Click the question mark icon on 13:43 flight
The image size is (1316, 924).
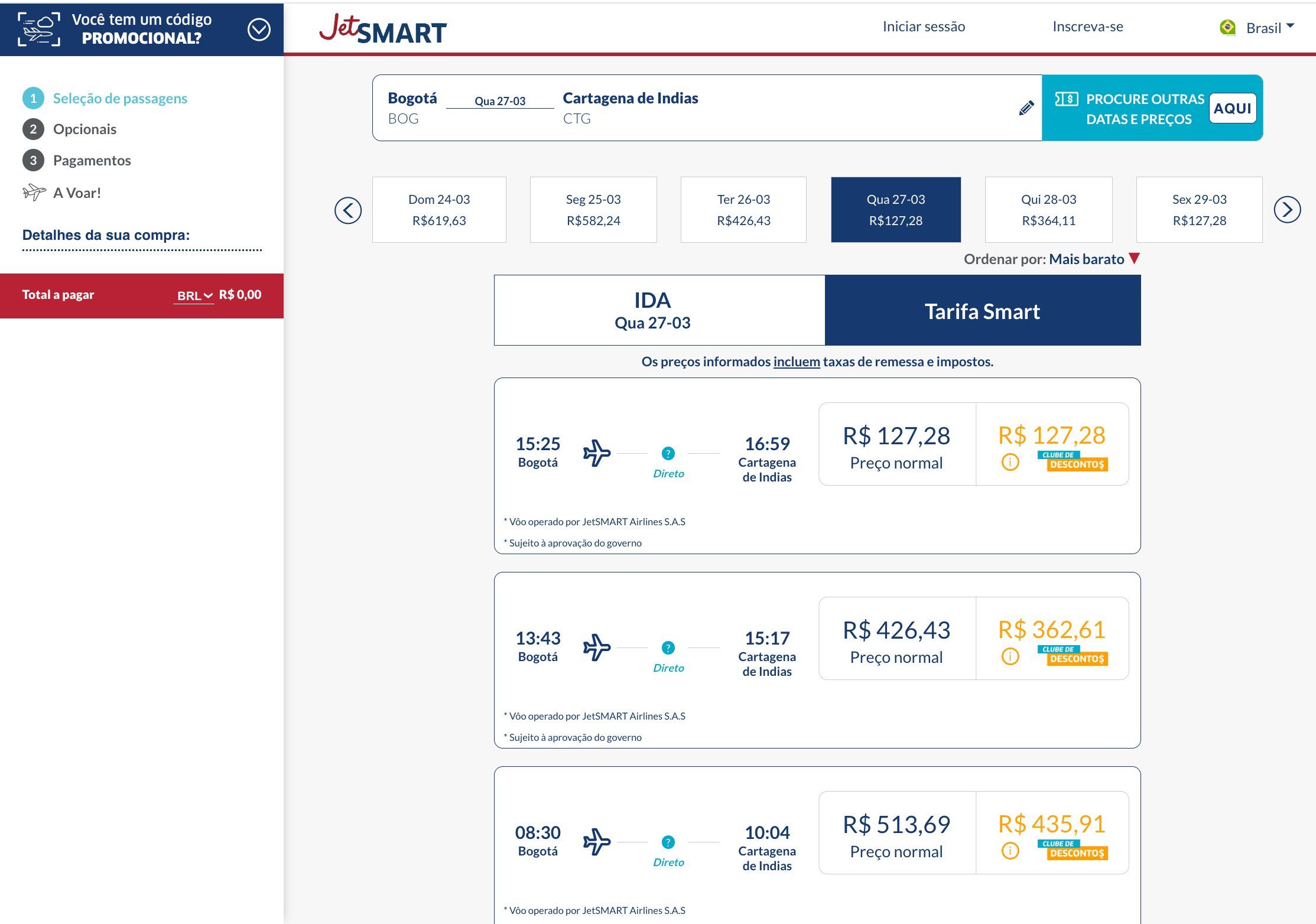[x=668, y=648]
